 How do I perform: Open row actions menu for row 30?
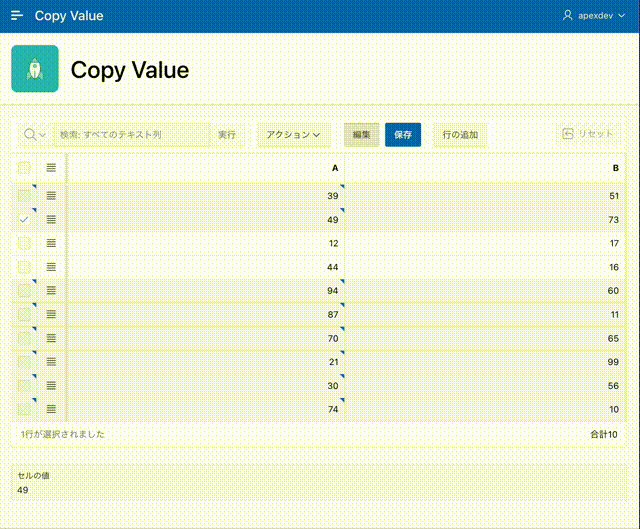tap(51, 385)
